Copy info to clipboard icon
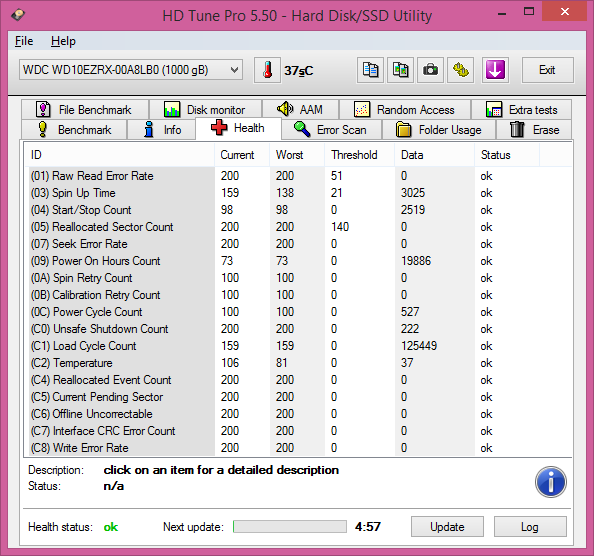 [x=370, y=70]
